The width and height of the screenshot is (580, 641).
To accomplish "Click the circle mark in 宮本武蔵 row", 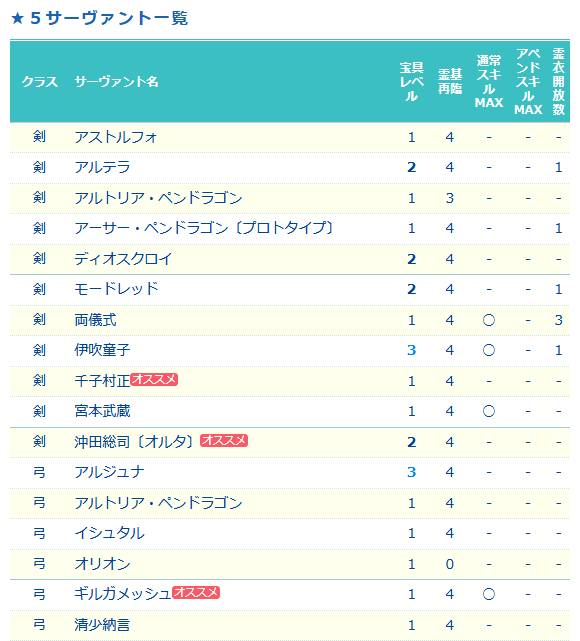I will pos(488,411).
